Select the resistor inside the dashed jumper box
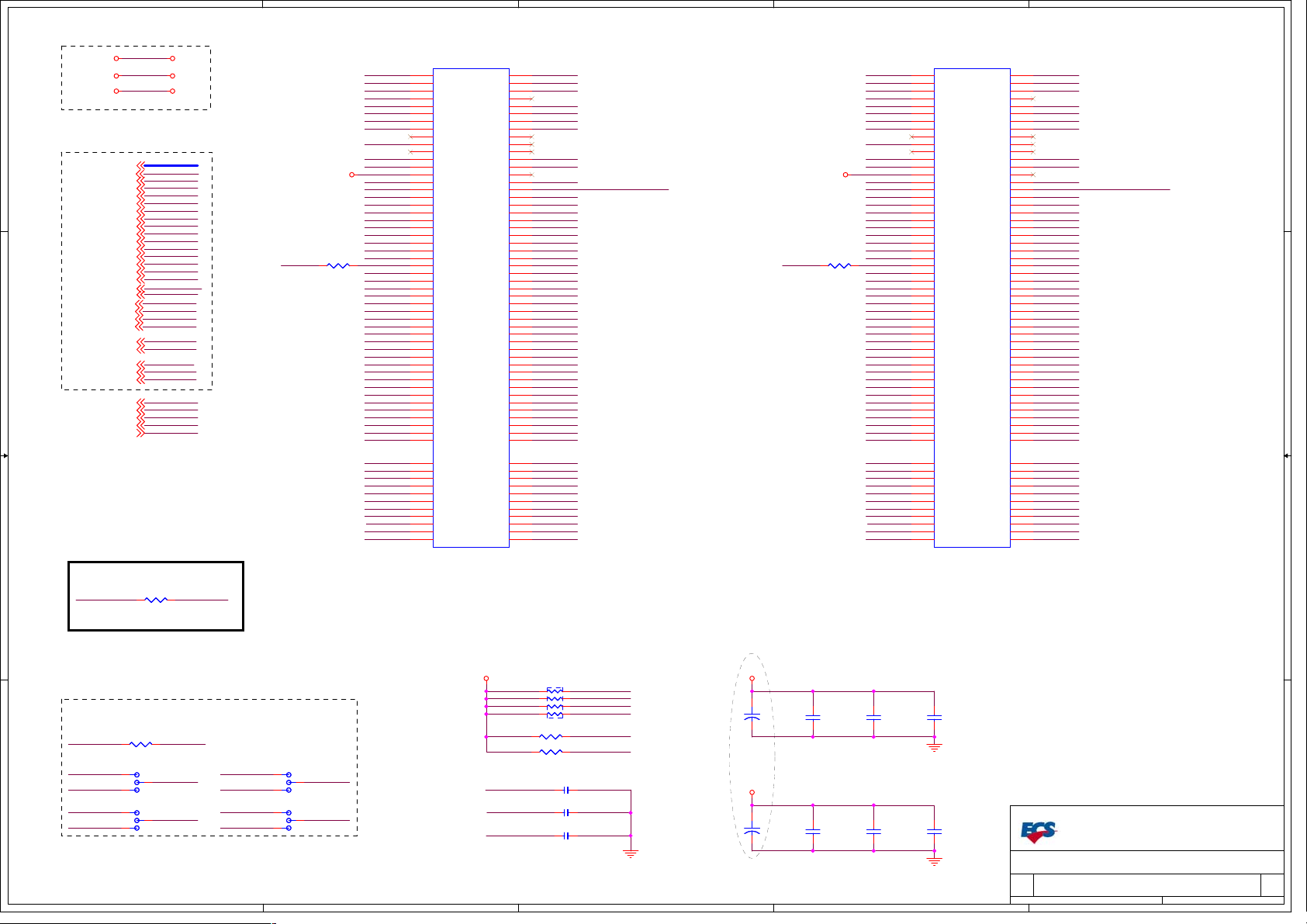This screenshot has height=924, width=1307. (x=140, y=744)
